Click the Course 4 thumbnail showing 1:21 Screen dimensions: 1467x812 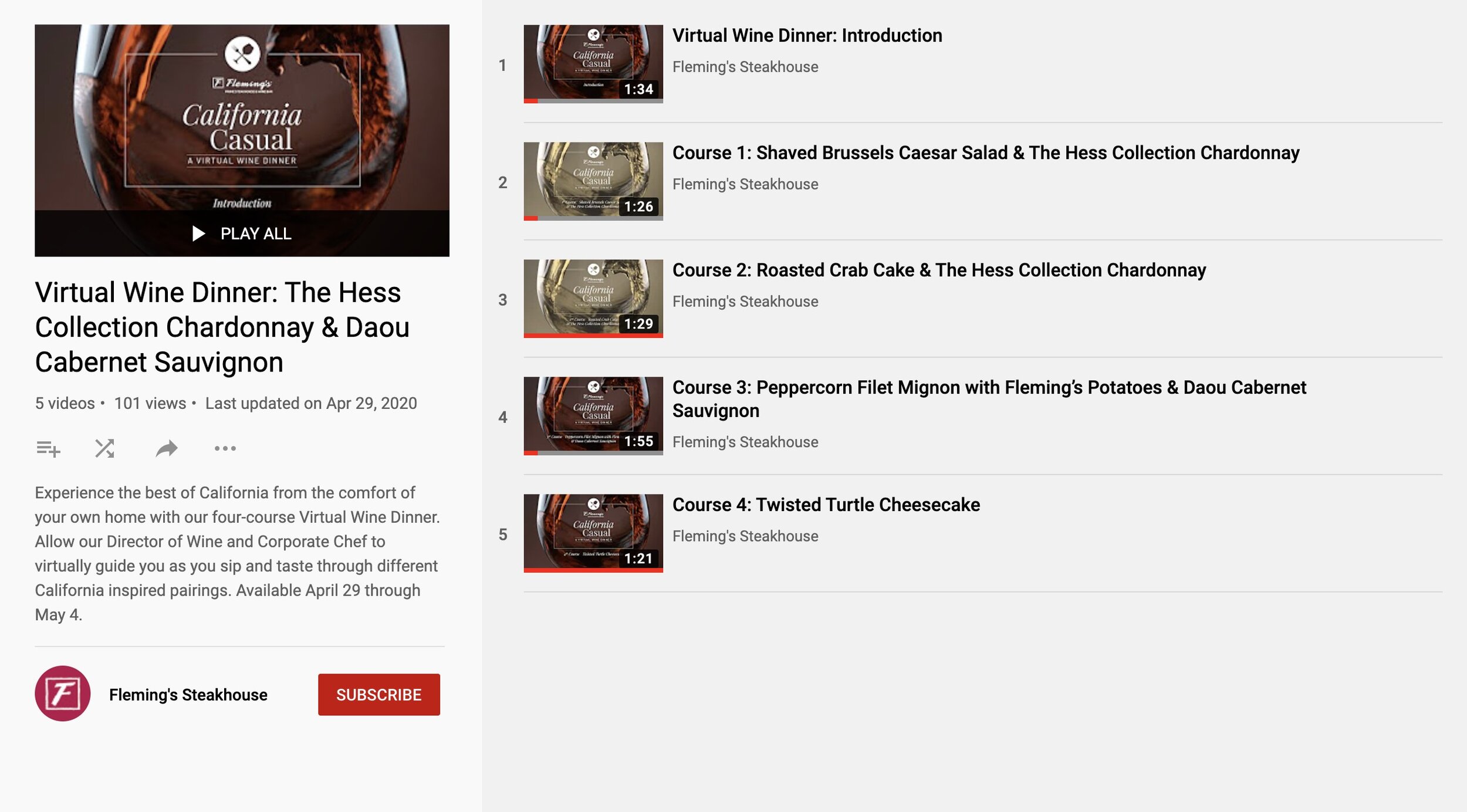pyautogui.click(x=593, y=533)
